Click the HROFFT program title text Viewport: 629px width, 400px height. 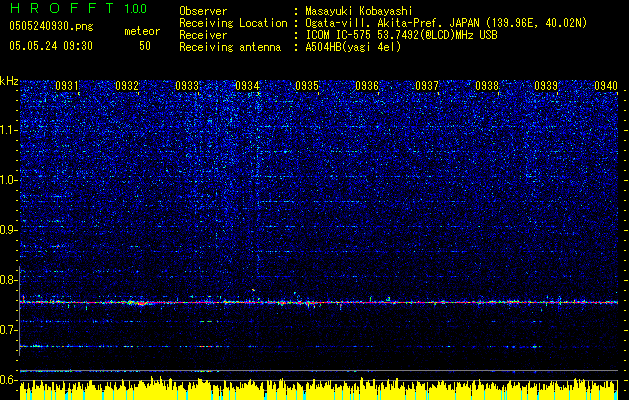(62, 8)
